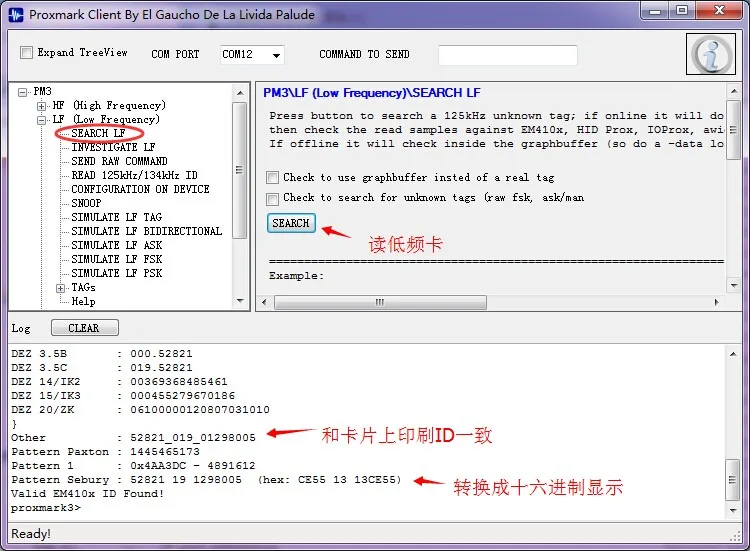Click the Proxmark app icon in title bar
The height and width of the screenshot is (551, 750).
(x=16, y=15)
